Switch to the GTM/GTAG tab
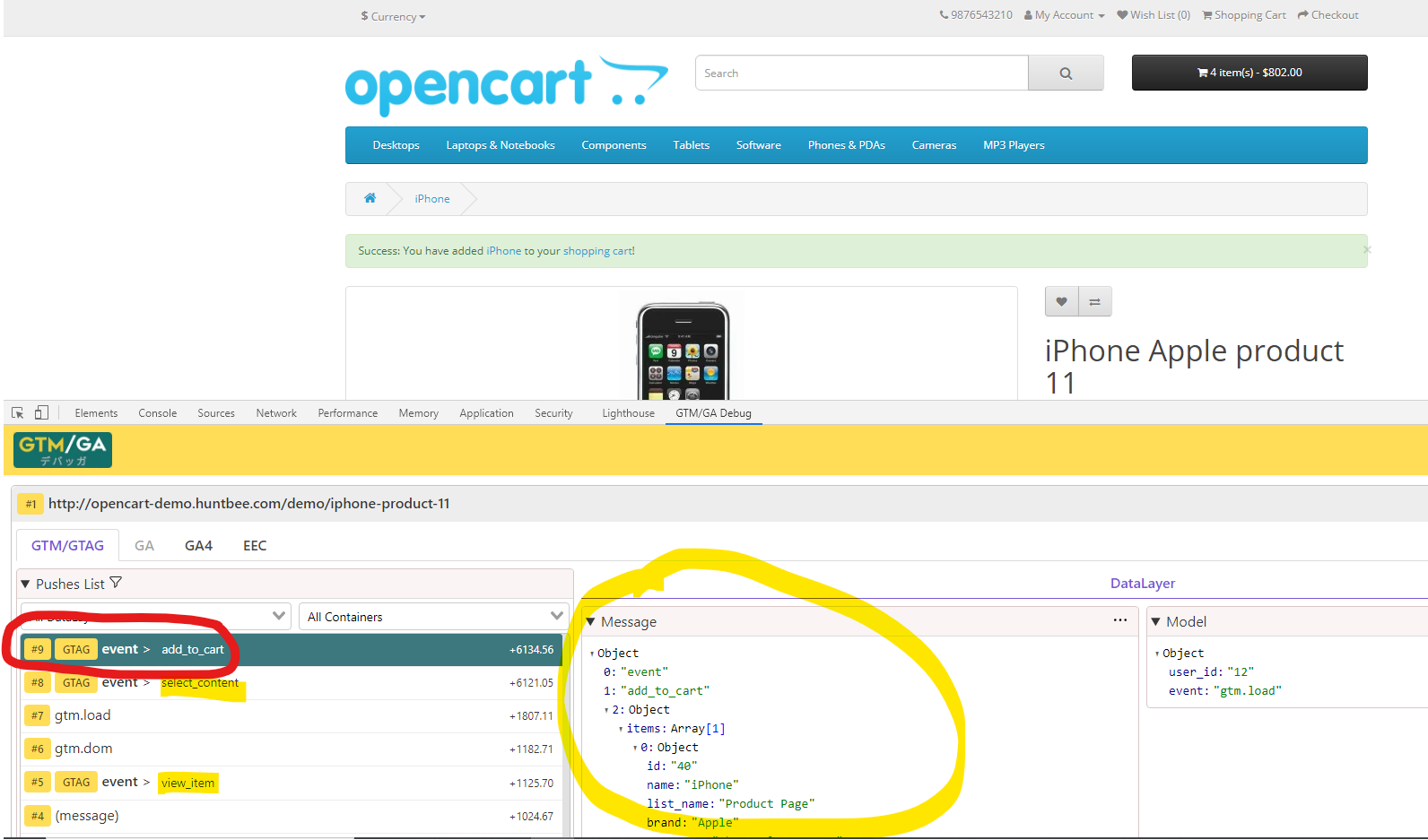1428x840 pixels. tap(67, 545)
